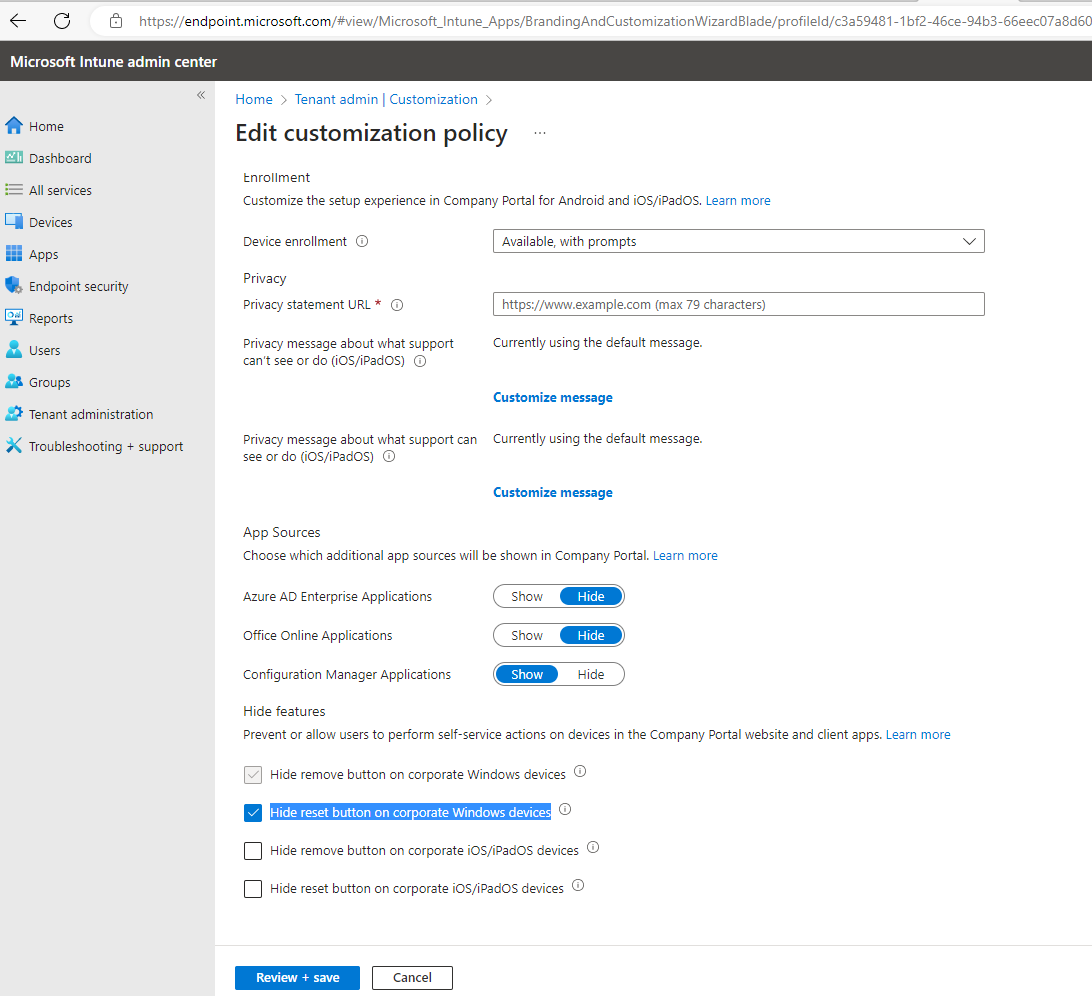Image resolution: width=1092 pixels, height=996 pixels.
Task: Click Tenant admin | Customization breadcrumb
Action: [x=386, y=99]
